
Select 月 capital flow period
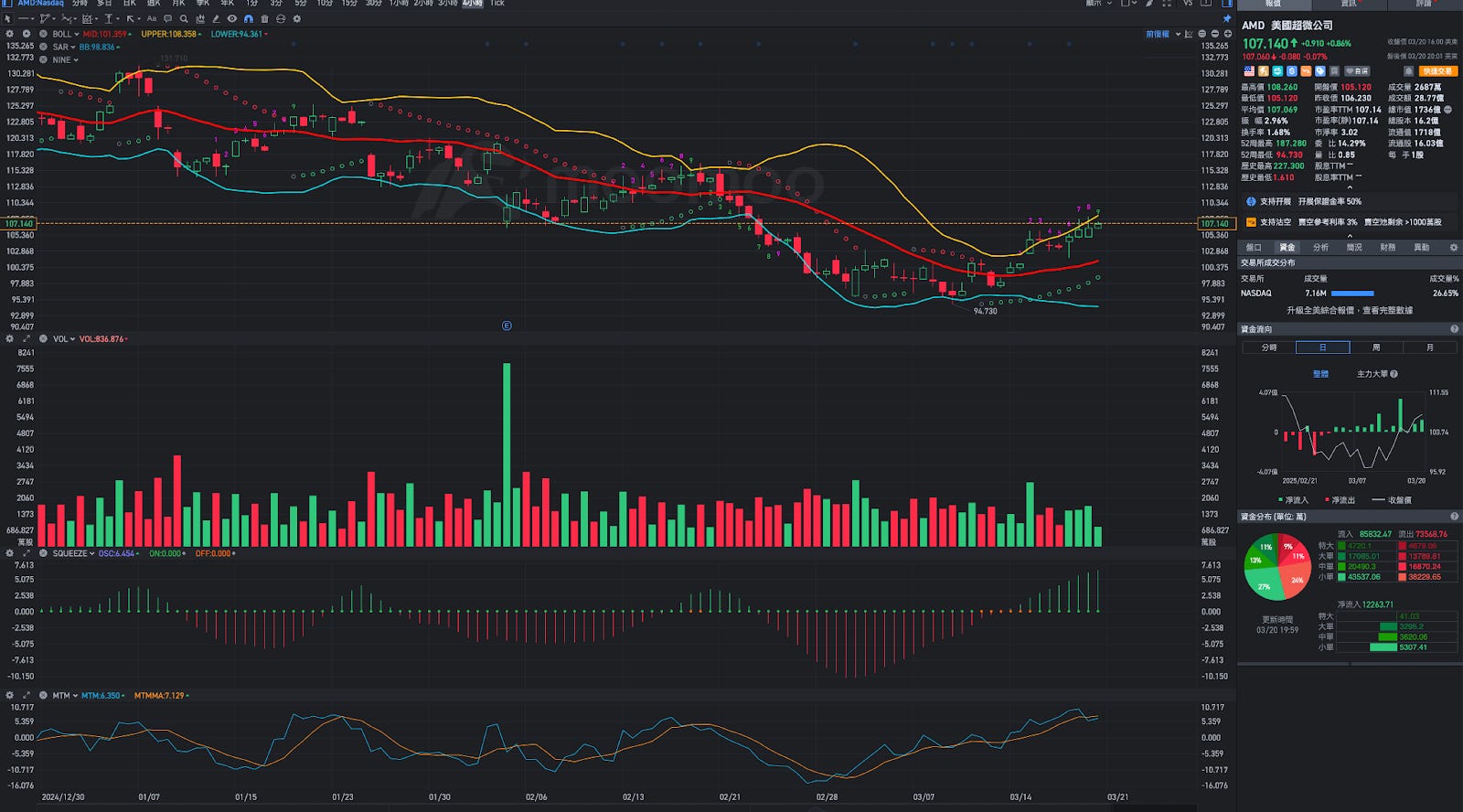pyautogui.click(x=1430, y=347)
